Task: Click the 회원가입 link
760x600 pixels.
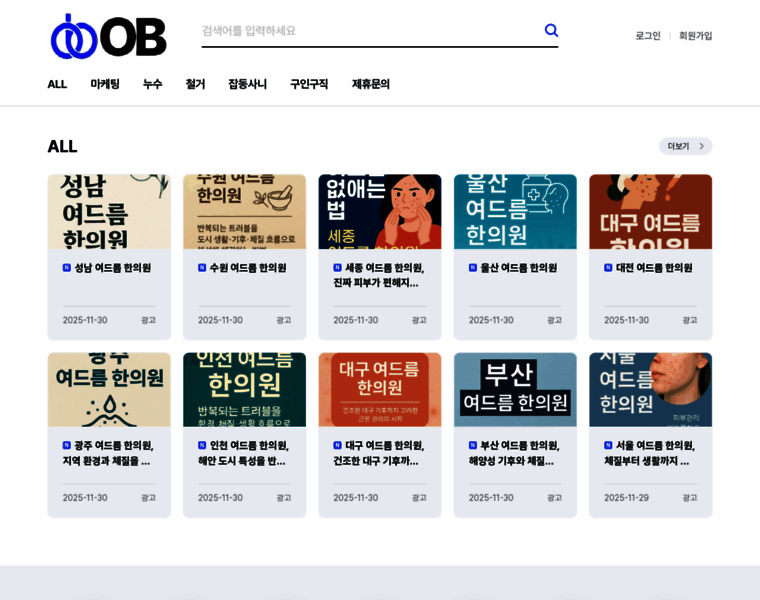Action: click(695, 36)
